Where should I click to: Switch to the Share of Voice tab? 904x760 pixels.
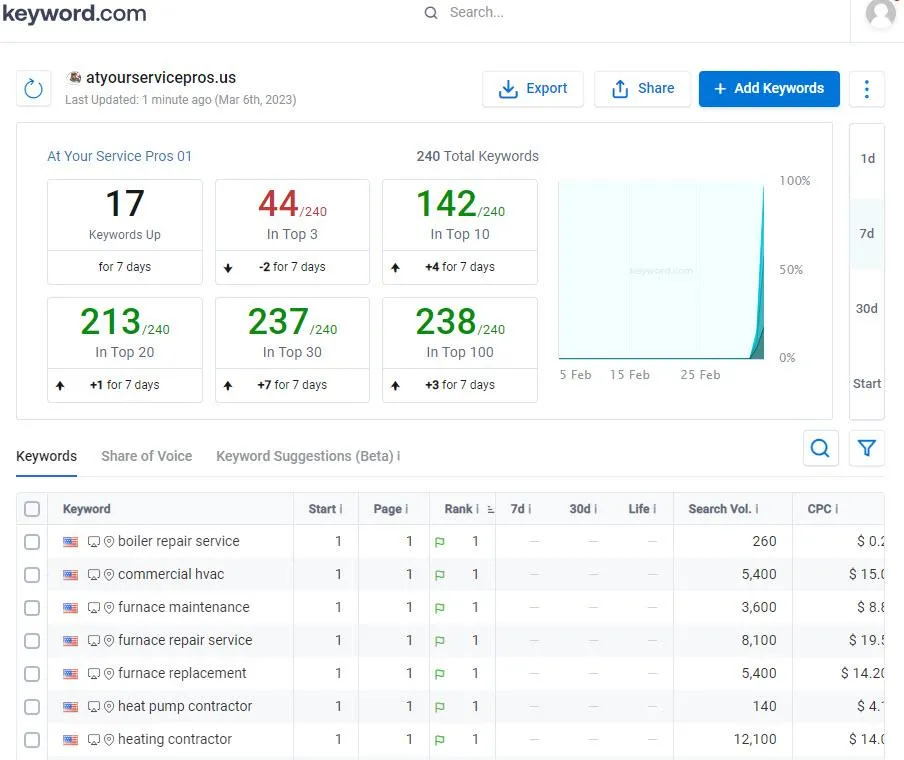tap(146, 456)
